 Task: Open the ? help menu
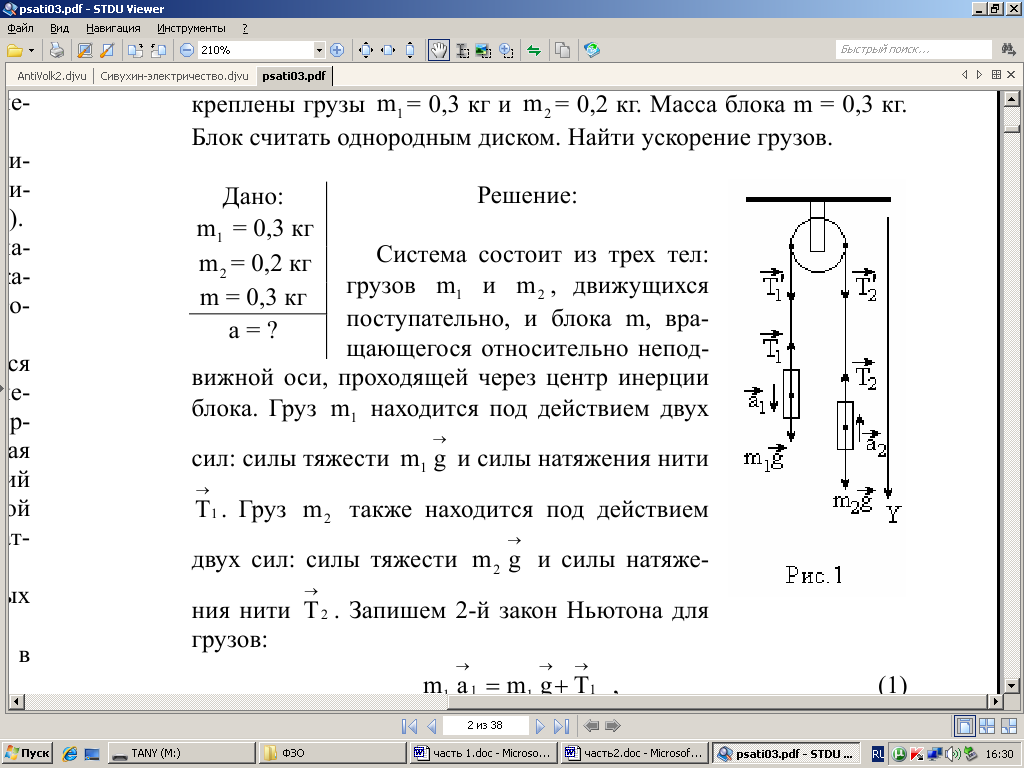(x=245, y=28)
